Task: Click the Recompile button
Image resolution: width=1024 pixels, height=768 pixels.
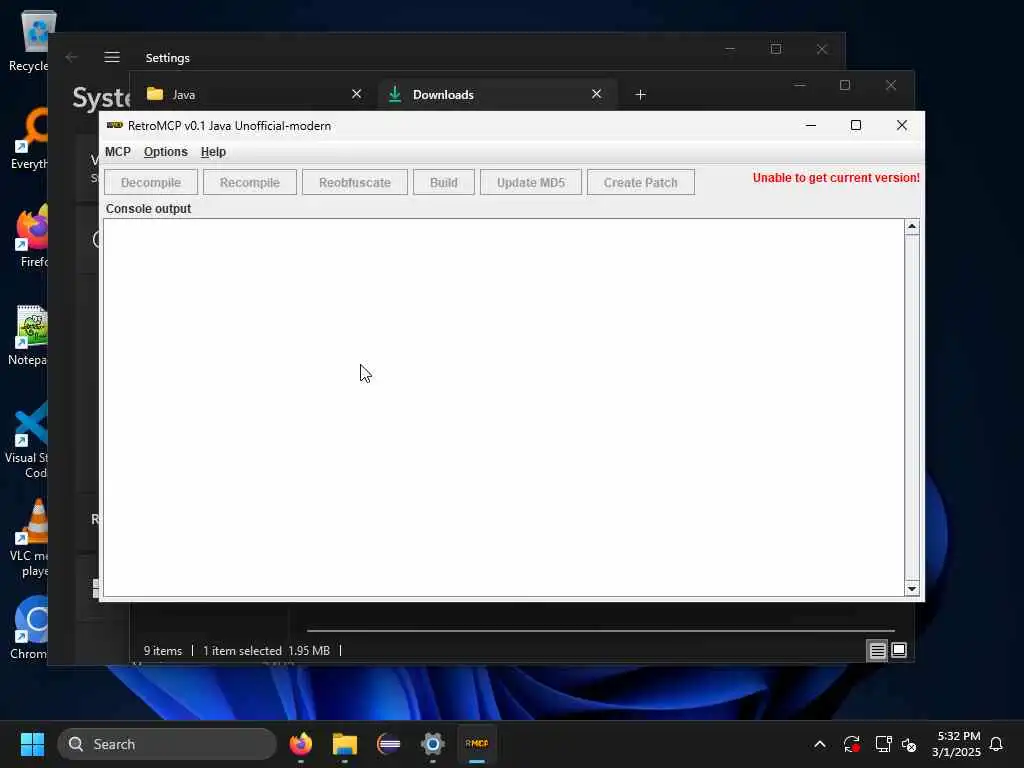Action: click(x=249, y=182)
